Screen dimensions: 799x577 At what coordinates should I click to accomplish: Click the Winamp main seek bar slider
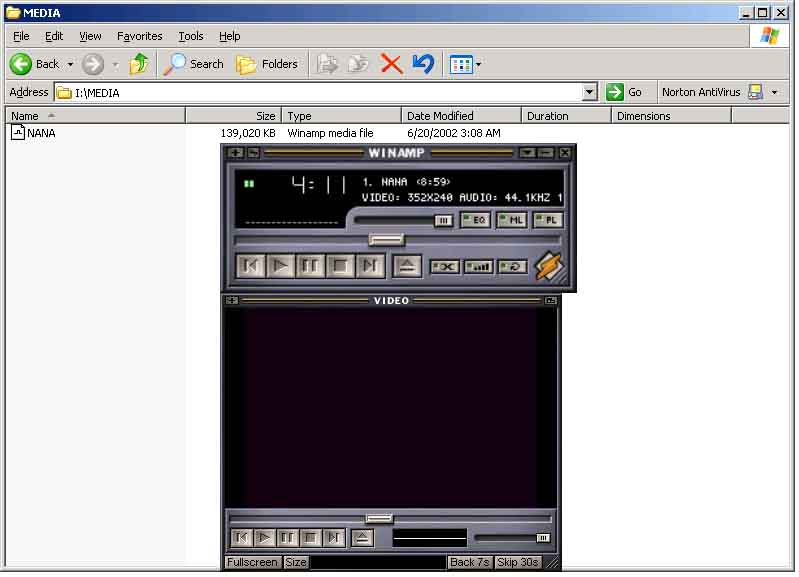(387, 240)
